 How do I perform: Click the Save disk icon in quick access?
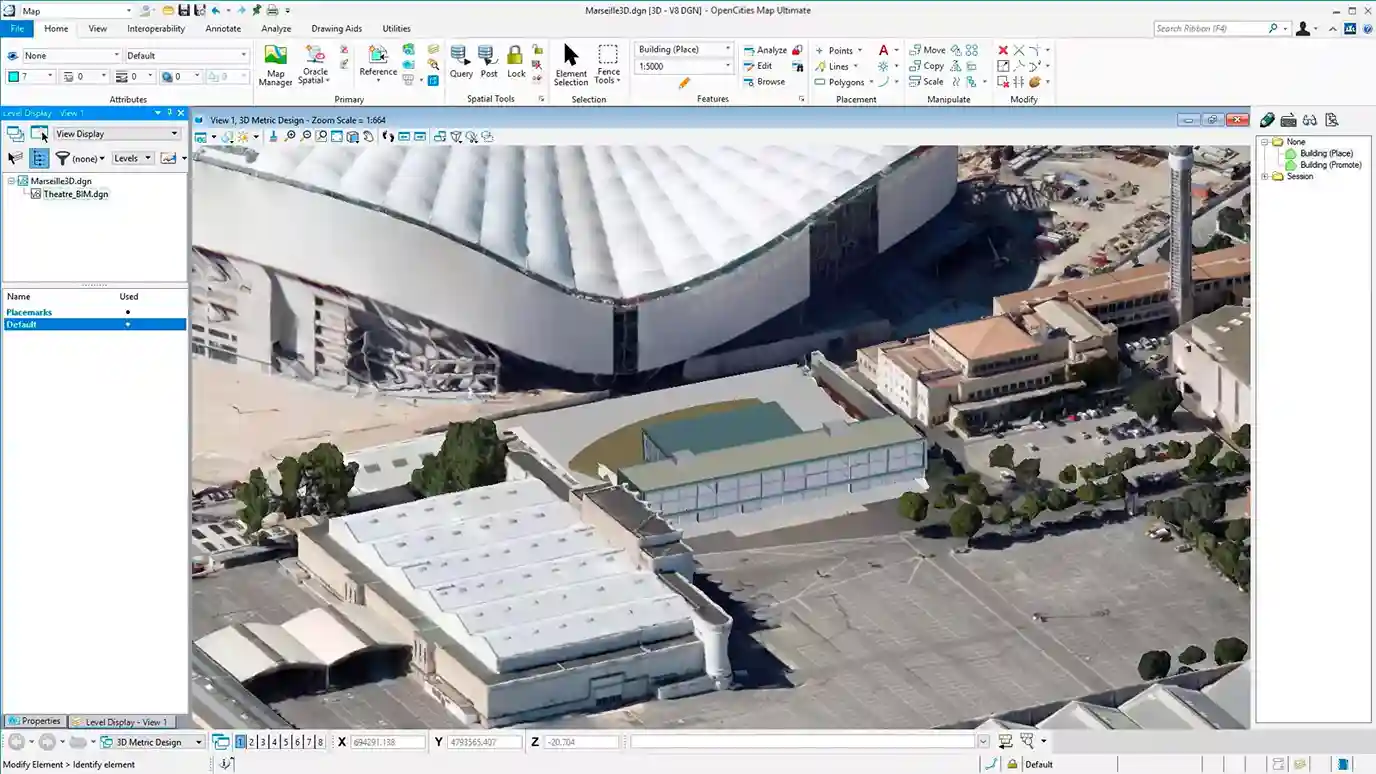click(x=184, y=10)
